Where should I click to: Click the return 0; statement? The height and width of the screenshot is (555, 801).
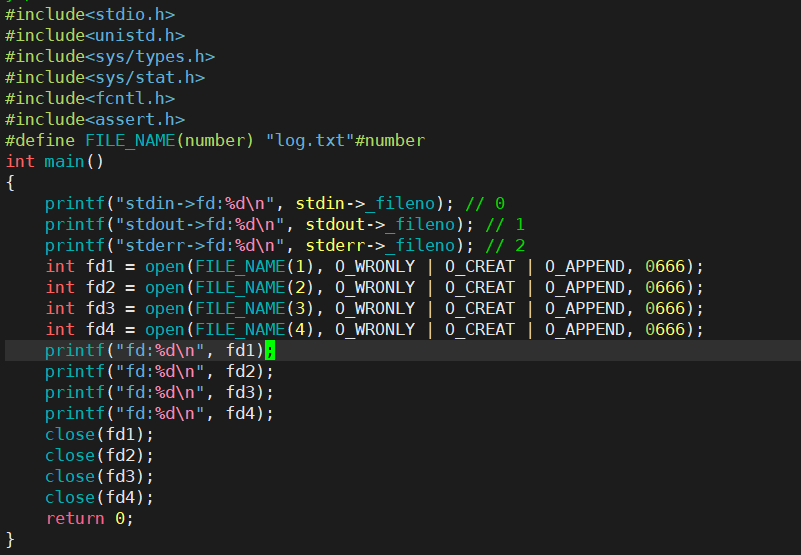89,518
